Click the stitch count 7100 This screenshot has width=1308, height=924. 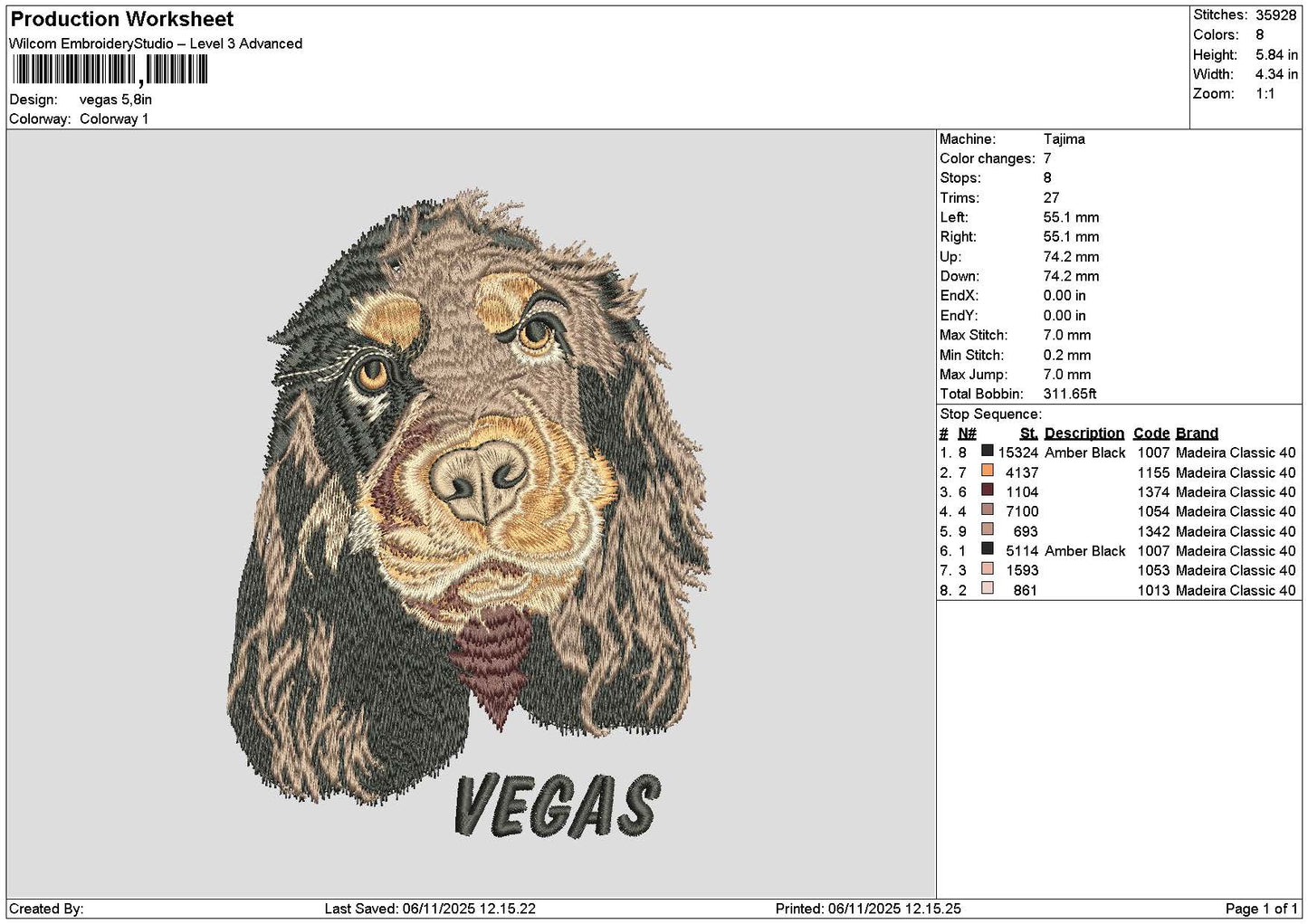point(1022,511)
